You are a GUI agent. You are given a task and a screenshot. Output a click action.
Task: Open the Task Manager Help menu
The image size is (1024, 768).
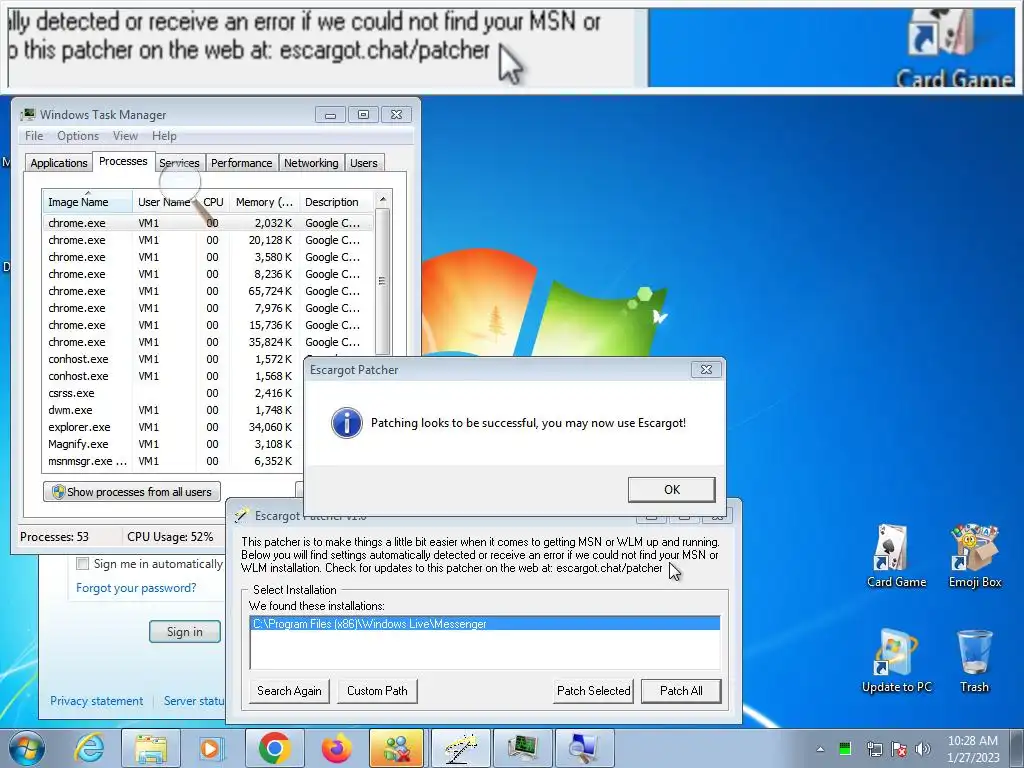pos(164,136)
